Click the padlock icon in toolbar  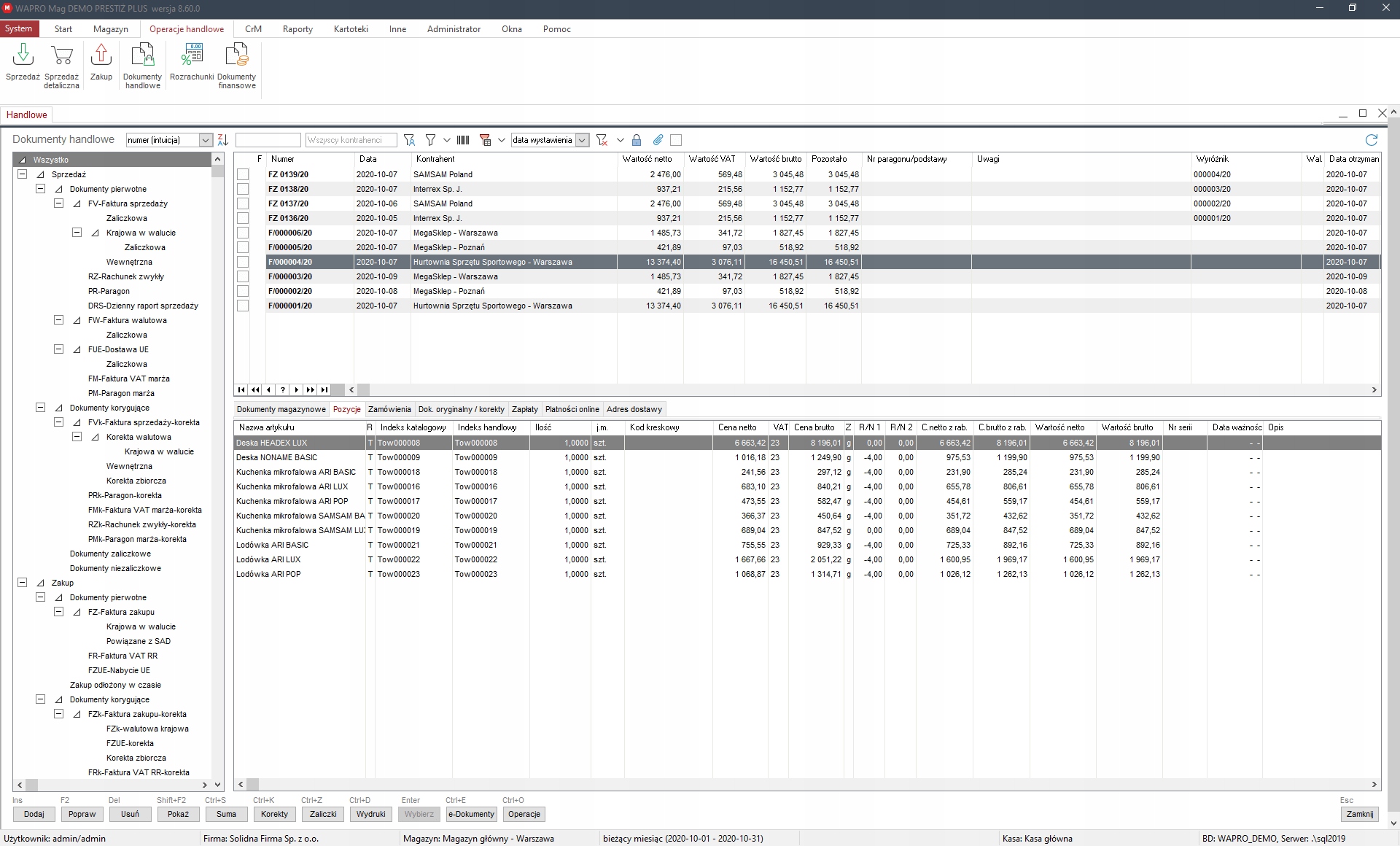637,140
